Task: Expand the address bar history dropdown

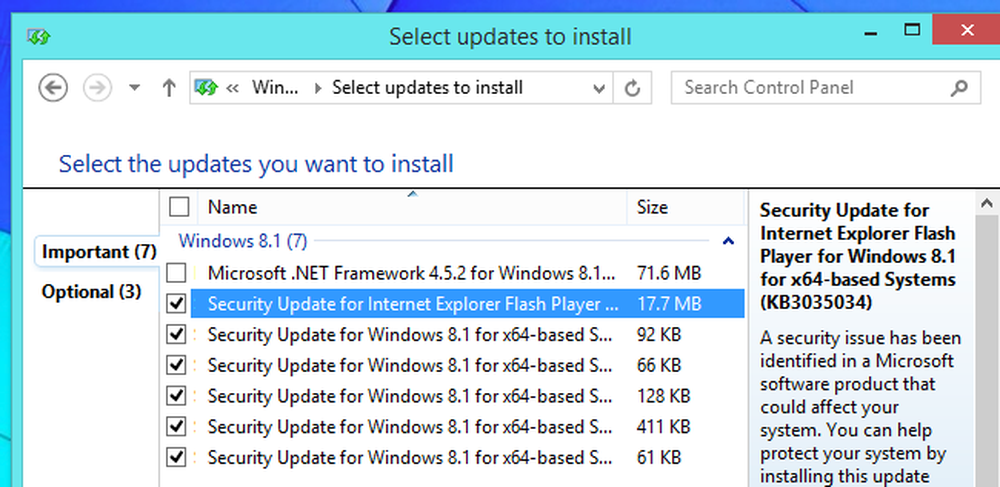Action: (x=599, y=88)
